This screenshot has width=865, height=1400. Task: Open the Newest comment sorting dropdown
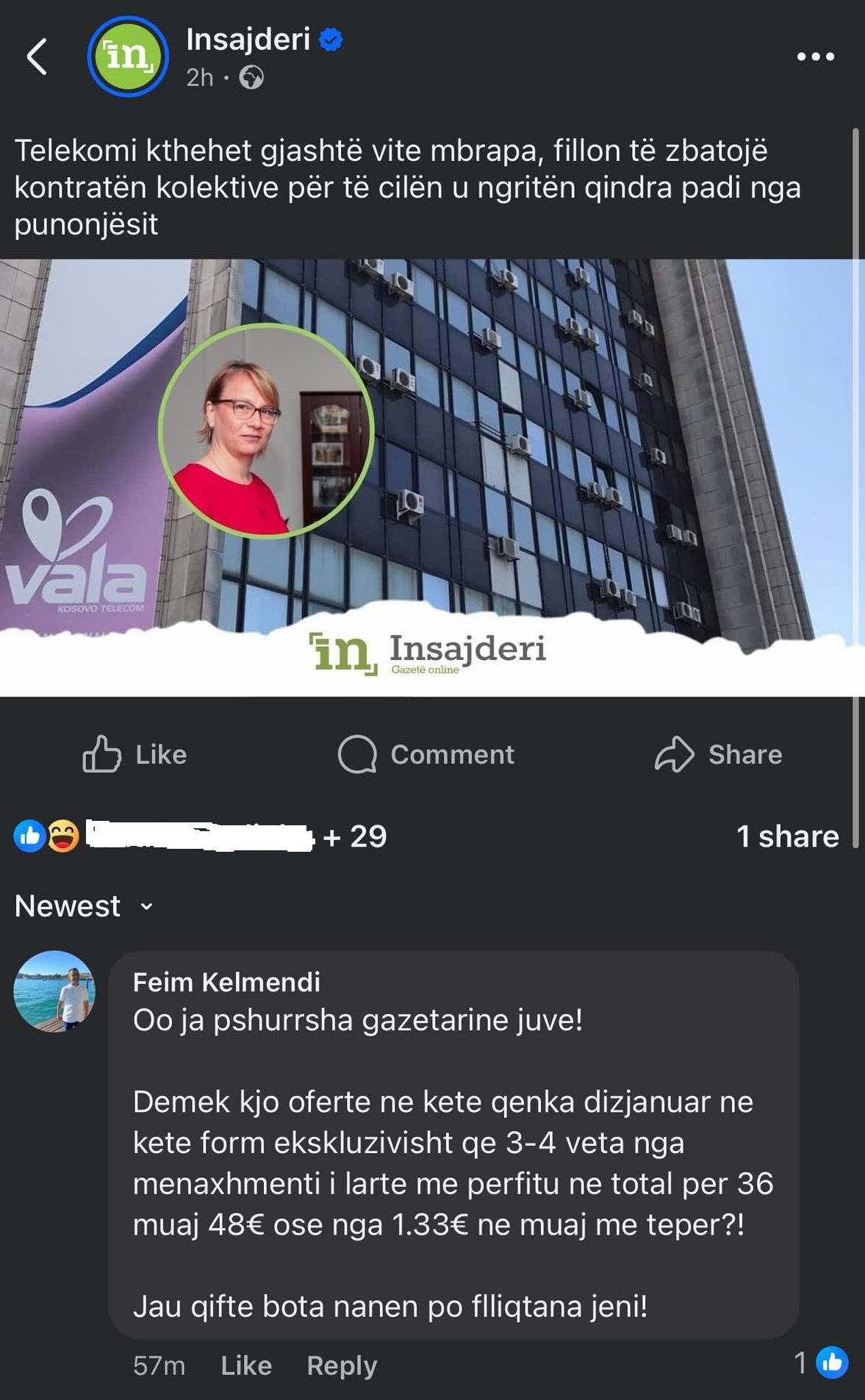coord(85,906)
